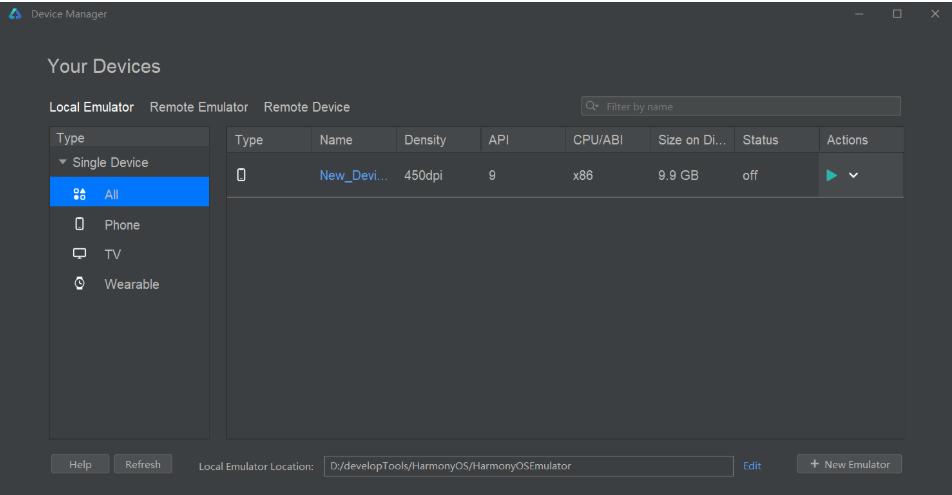
Task: Pick the Wearable watch icon
Action: tap(80, 284)
